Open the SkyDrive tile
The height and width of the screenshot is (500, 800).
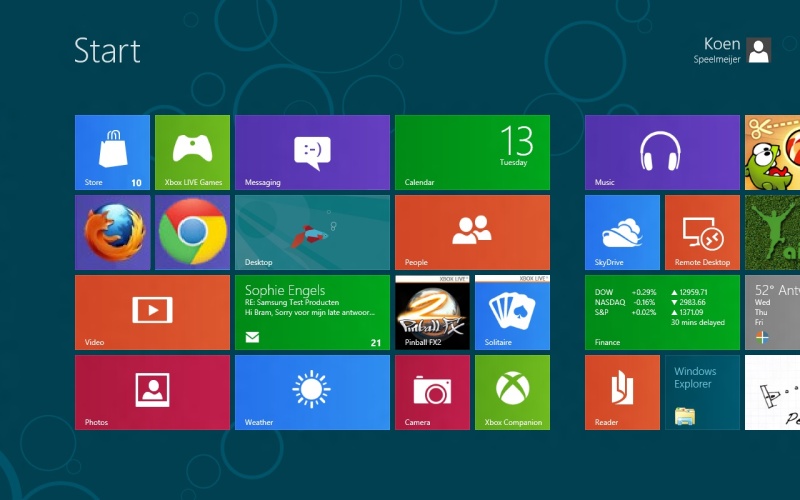pos(622,232)
